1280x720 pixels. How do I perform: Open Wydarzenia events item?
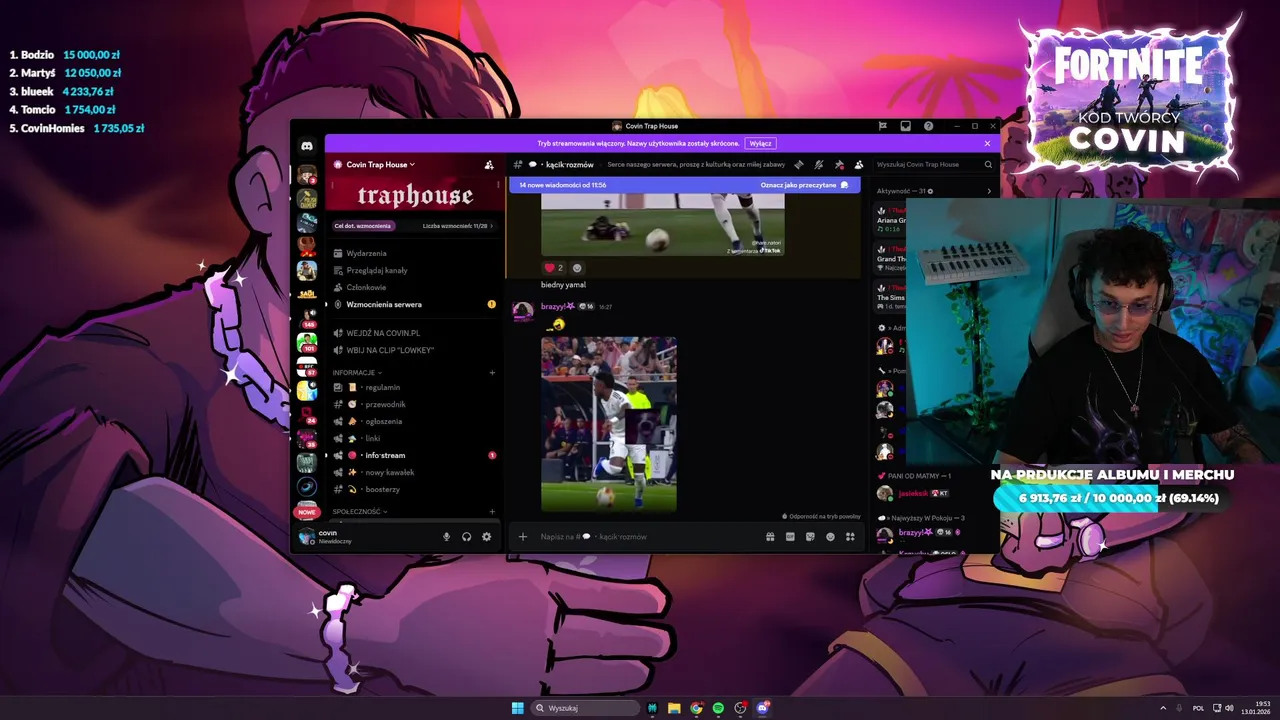[x=415, y=253]
